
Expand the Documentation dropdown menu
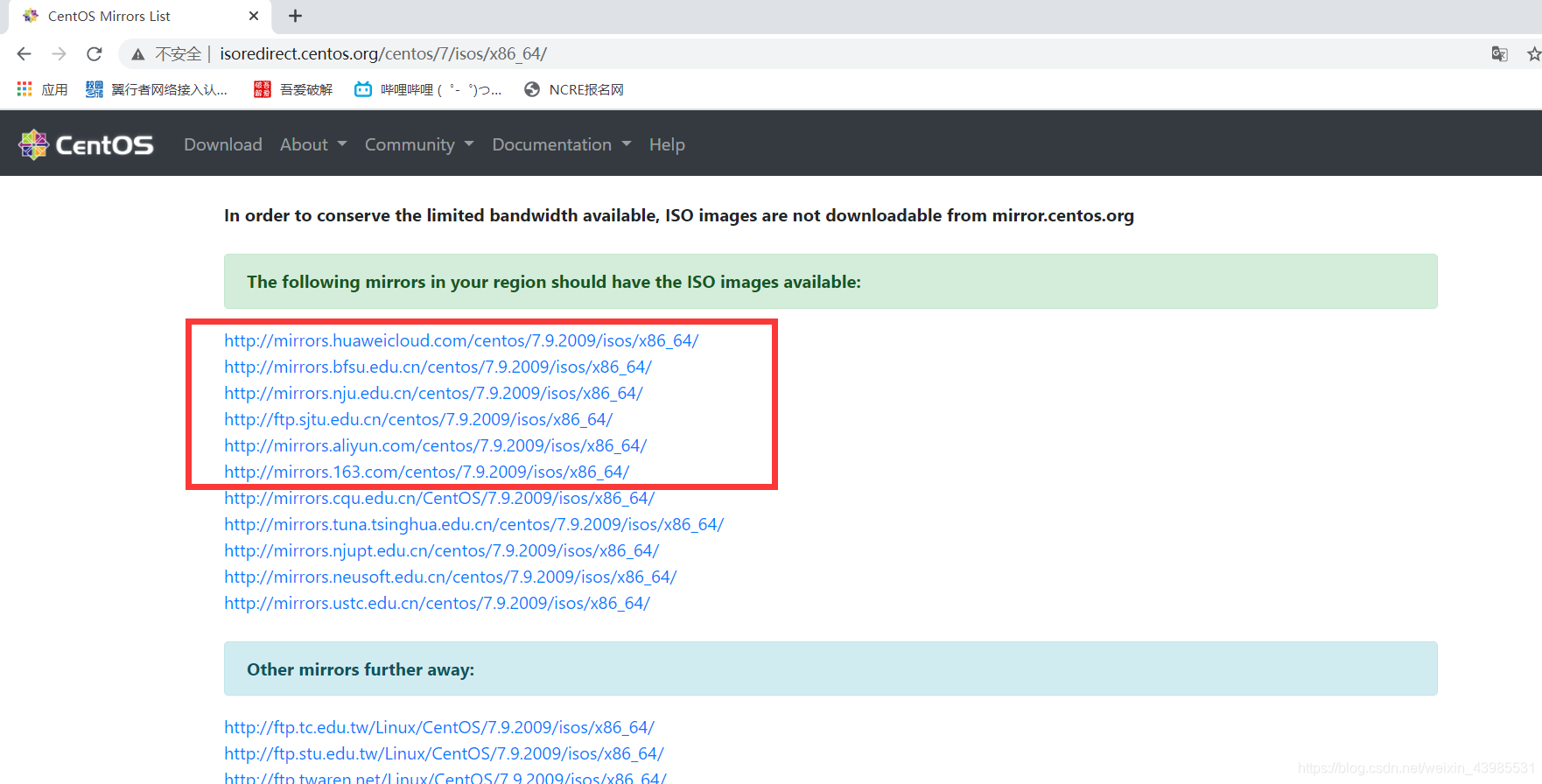[x=562, y=144]
